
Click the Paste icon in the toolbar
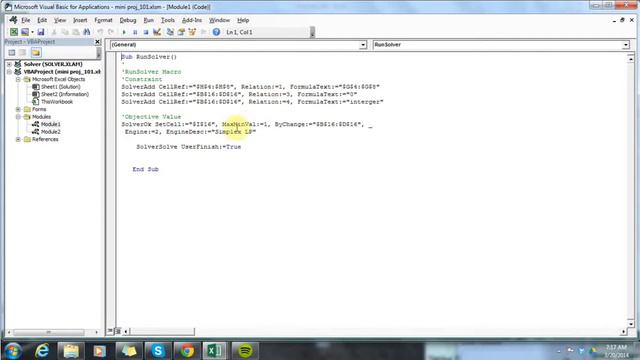(76, 32)
